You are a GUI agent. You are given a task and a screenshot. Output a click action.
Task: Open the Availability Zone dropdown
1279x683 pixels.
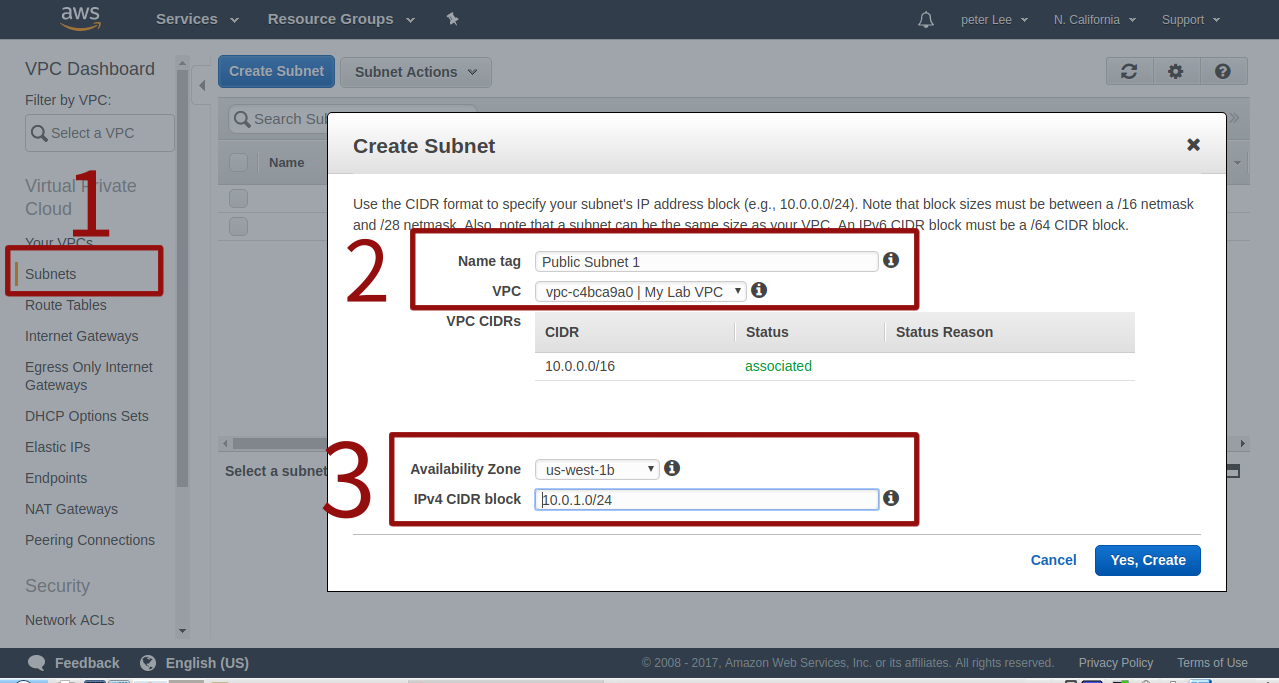pos(596,469)
